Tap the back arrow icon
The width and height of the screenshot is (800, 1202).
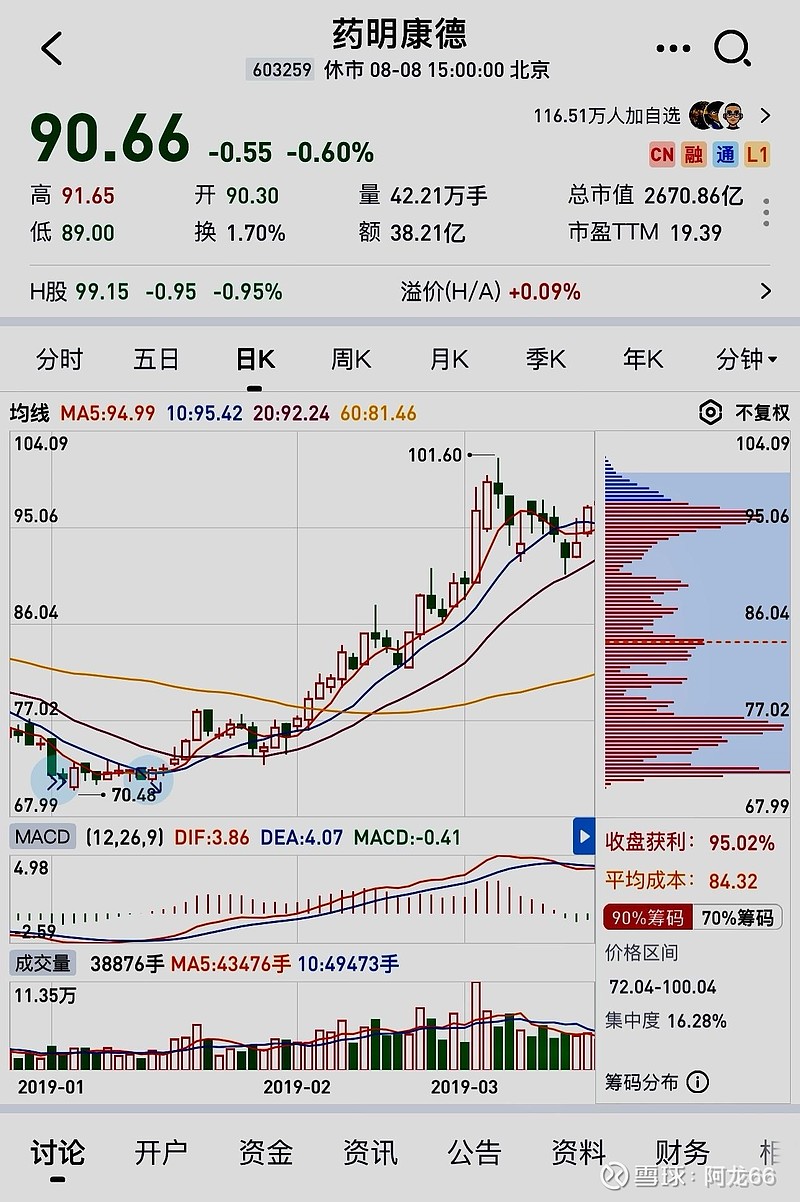(52, 47)
